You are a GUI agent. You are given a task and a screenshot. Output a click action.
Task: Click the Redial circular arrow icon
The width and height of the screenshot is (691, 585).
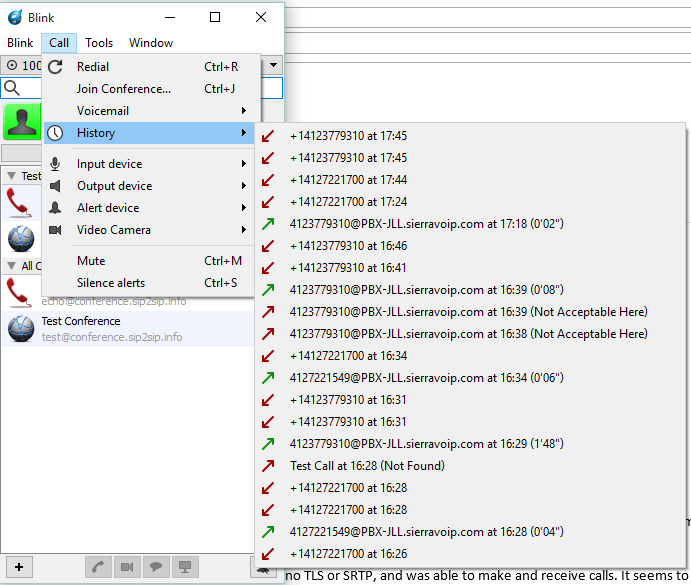pyautogui.click(x=55, y=67)
